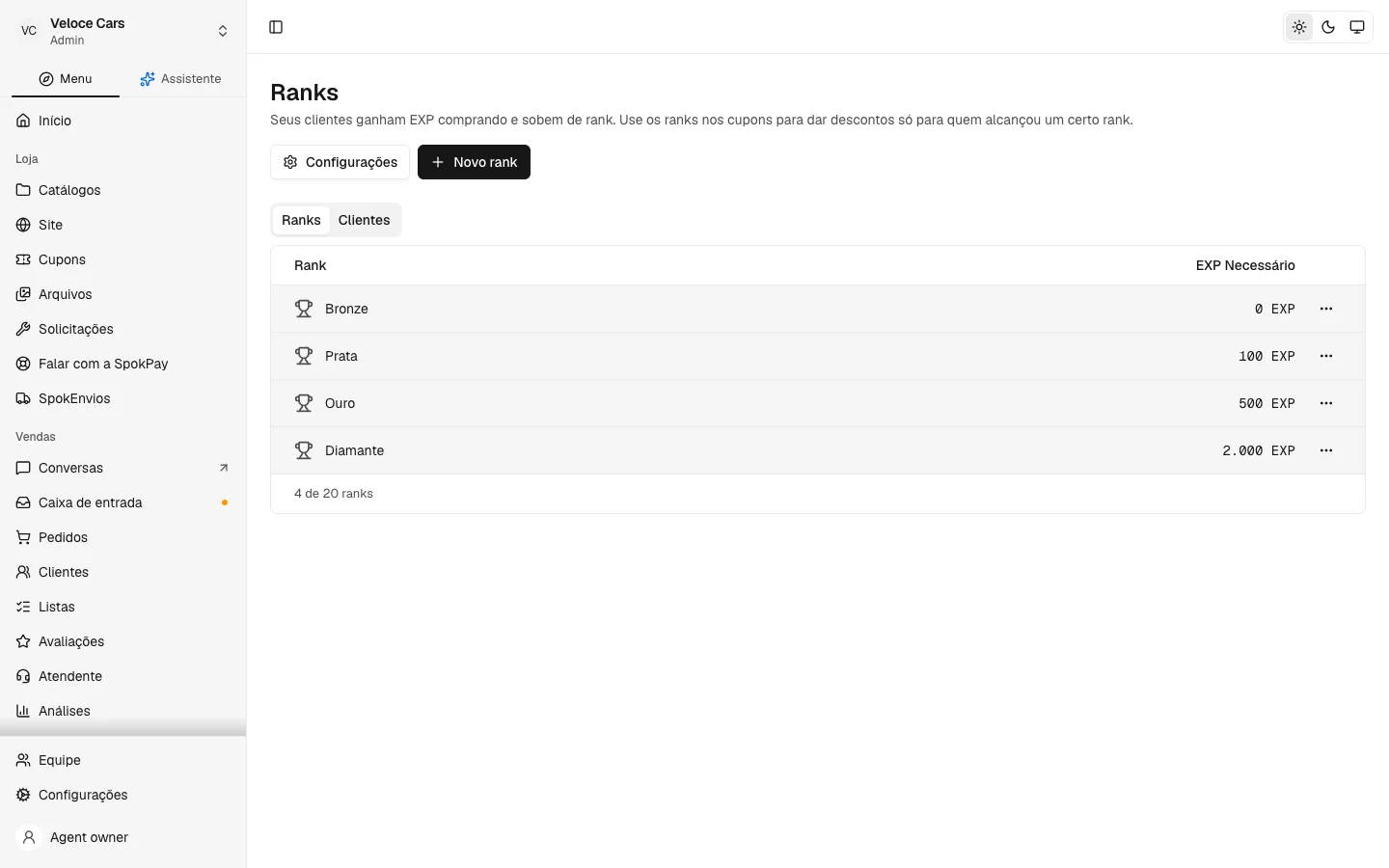
Task: Open Análises chart icon
Action: 23,711
